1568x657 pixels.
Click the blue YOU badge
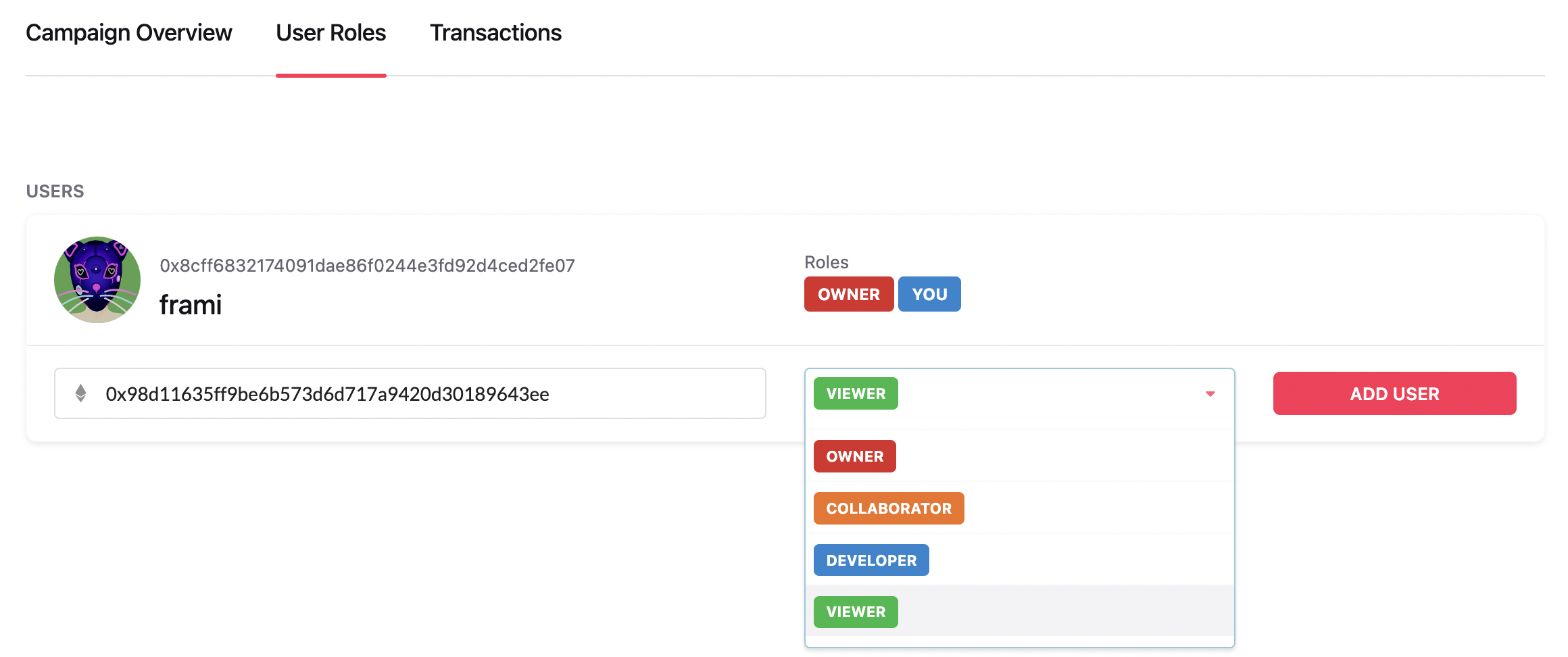click(x=929, y=294)
